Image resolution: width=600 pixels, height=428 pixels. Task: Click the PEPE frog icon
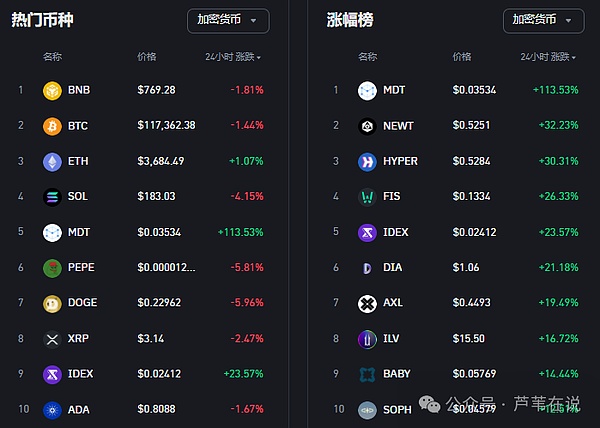pyautogui.click(x=52, y=268)
